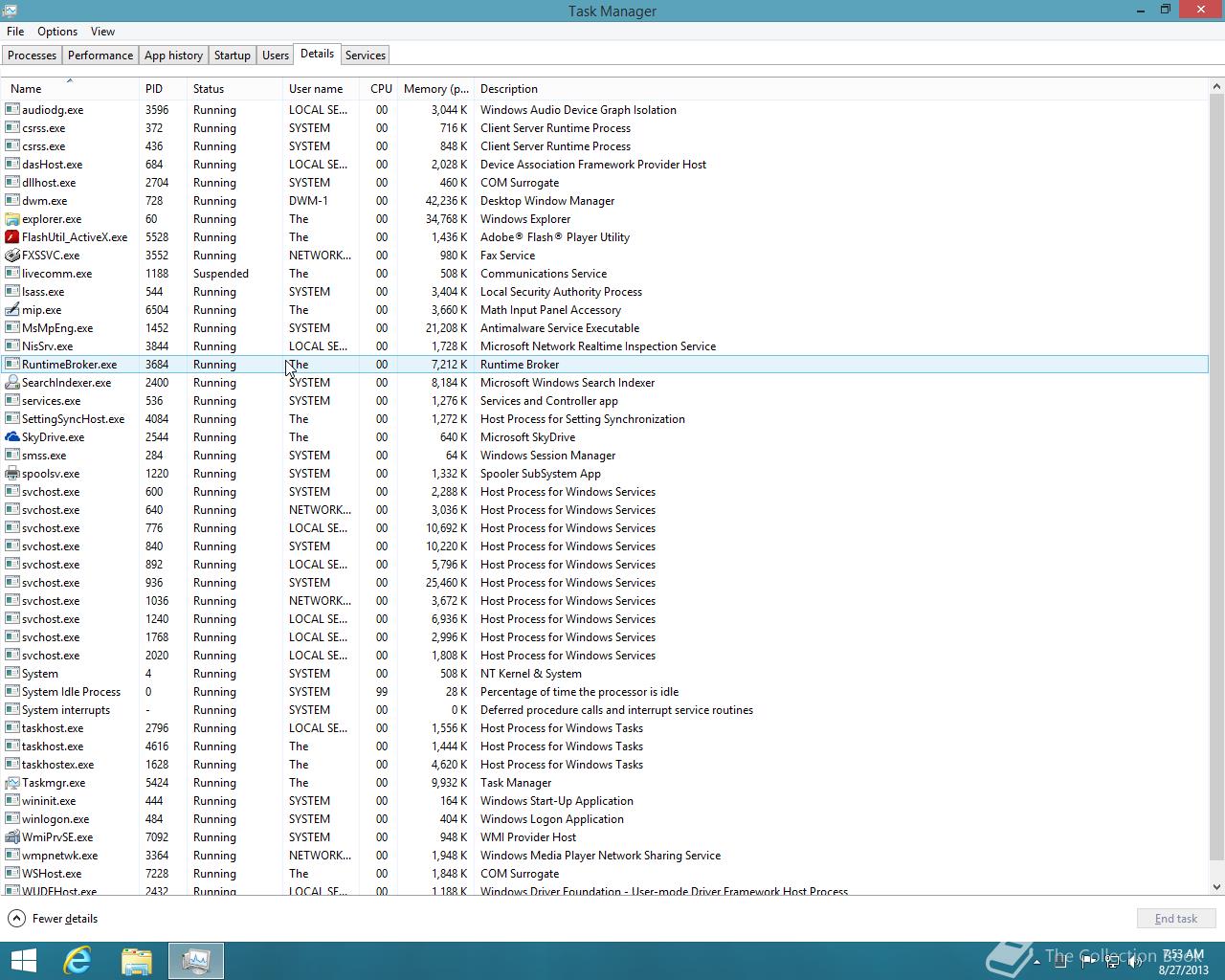Click the spoolsv.exe printer icon

tap(12, 473)
